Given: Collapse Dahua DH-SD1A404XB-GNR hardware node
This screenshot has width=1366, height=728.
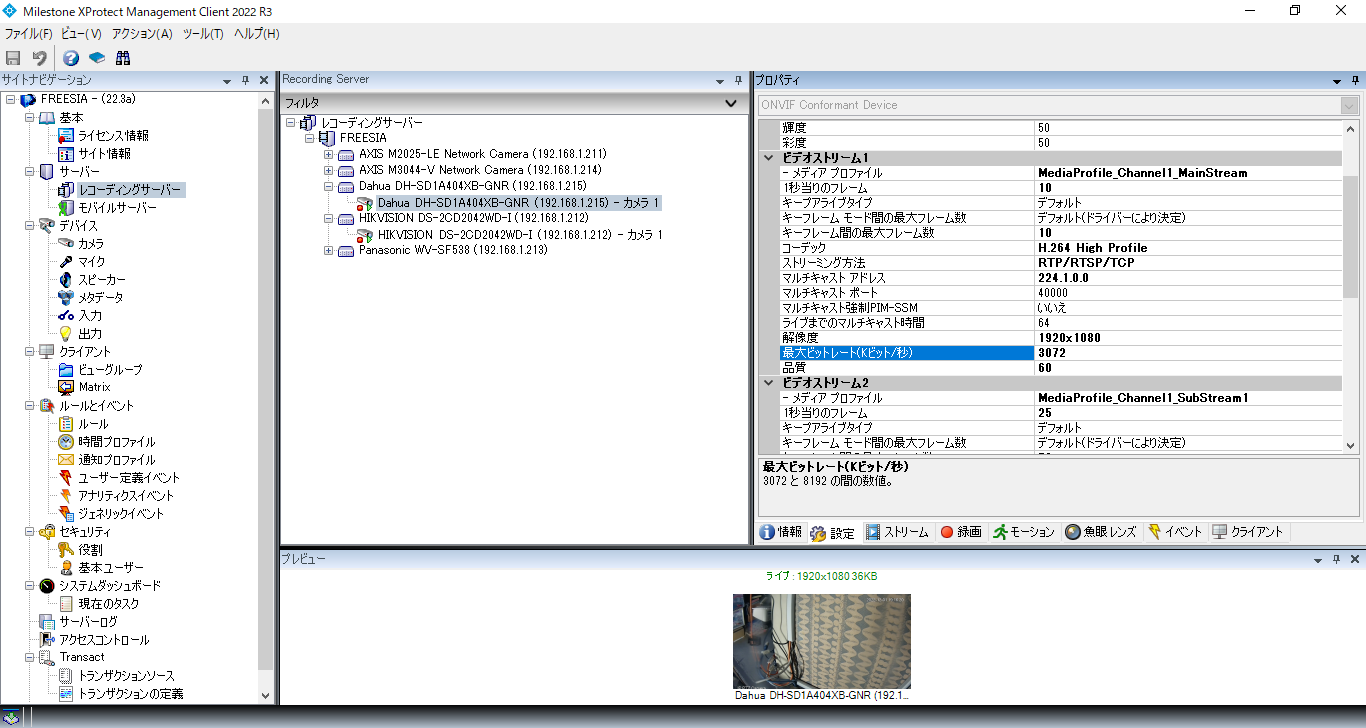Looking at the screenshot, I should (x=329, y=186).
